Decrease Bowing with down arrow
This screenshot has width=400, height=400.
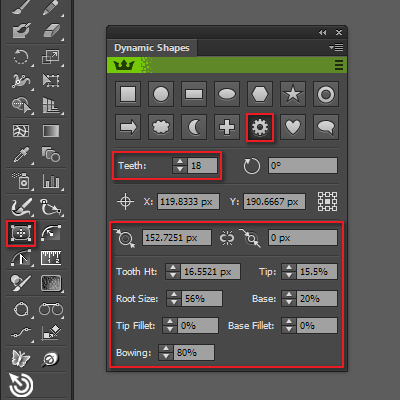tap(166, 356)
